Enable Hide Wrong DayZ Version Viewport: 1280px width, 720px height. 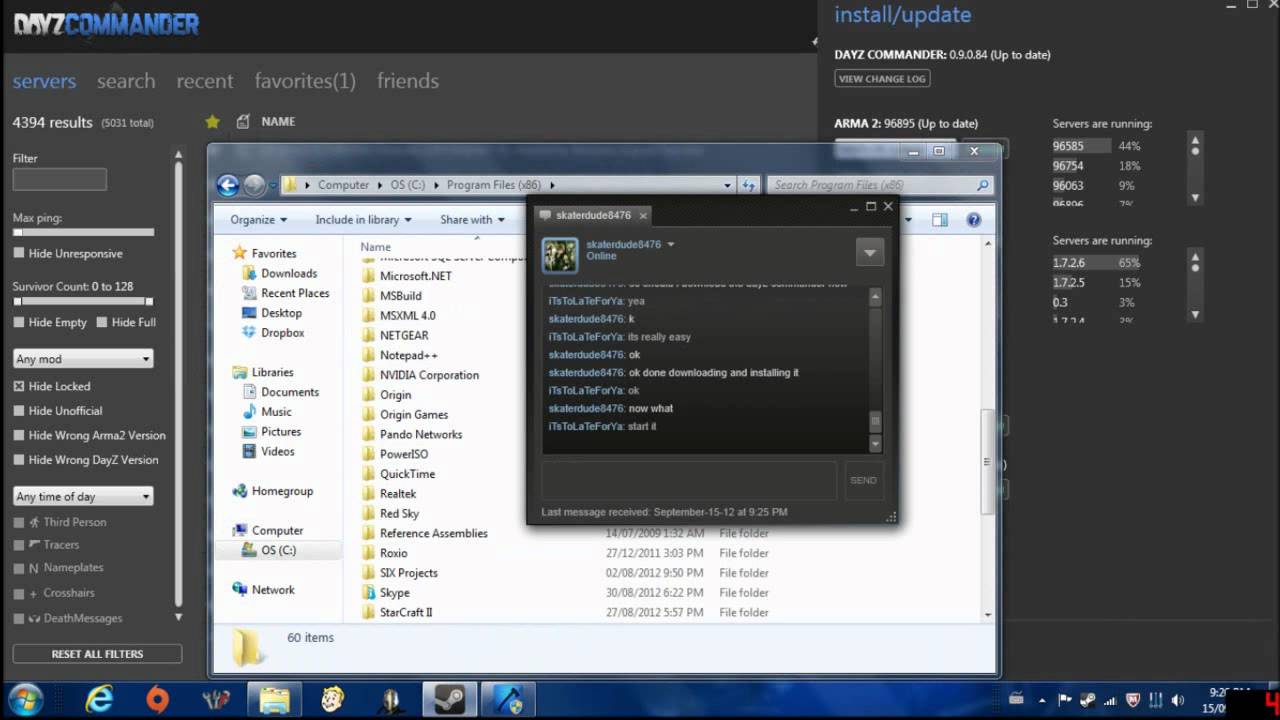(x=19, y=460)
